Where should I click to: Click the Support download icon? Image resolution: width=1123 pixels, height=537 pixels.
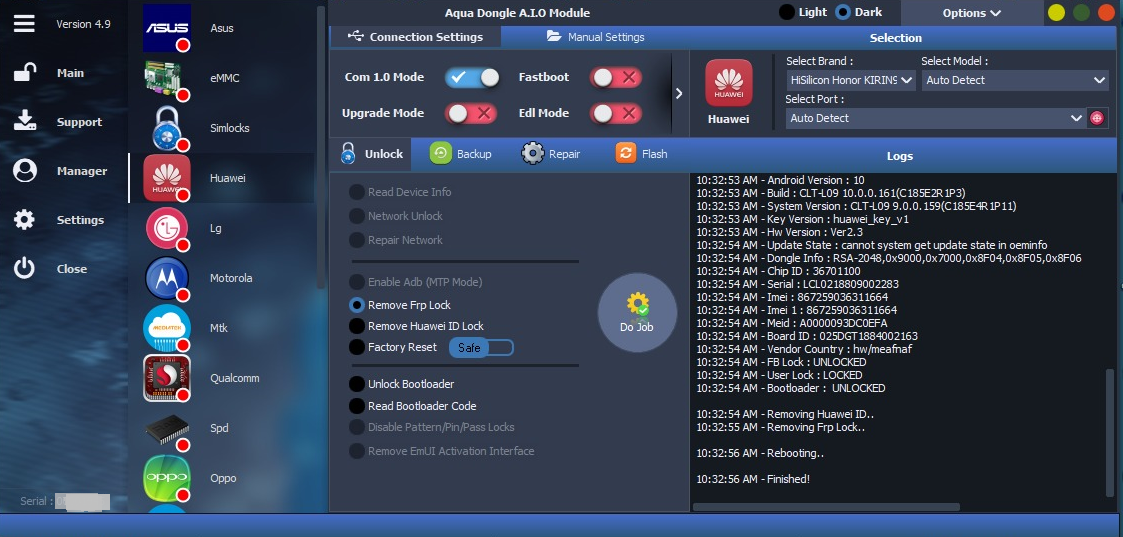coord(25,122)
